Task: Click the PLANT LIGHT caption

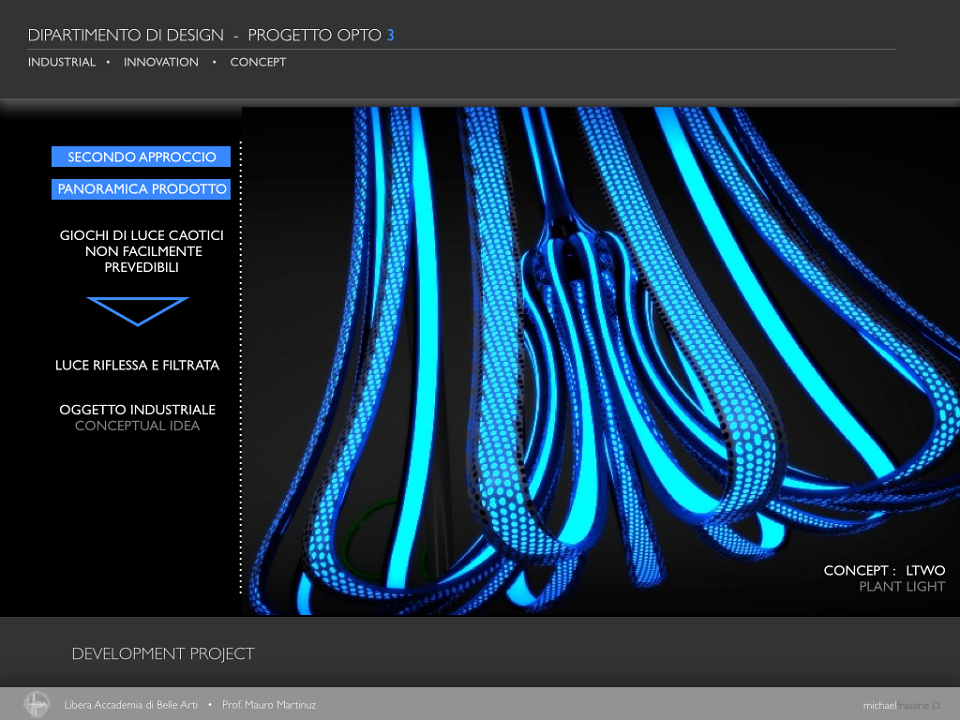Action: [902, 587]
